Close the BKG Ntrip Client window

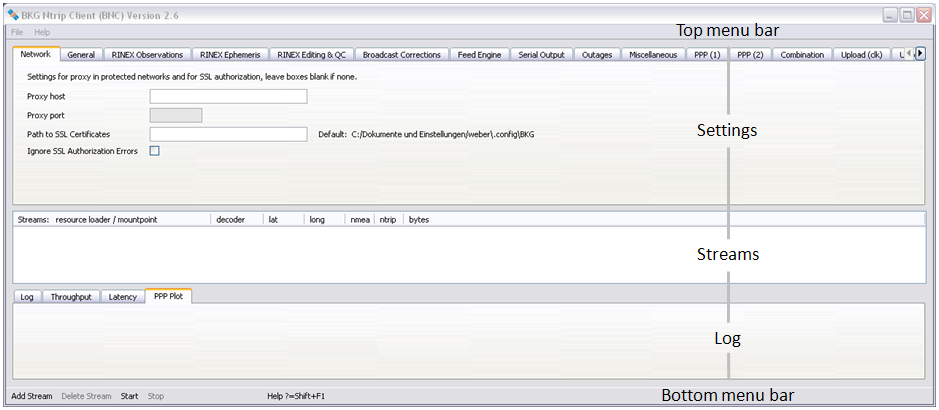923,15
